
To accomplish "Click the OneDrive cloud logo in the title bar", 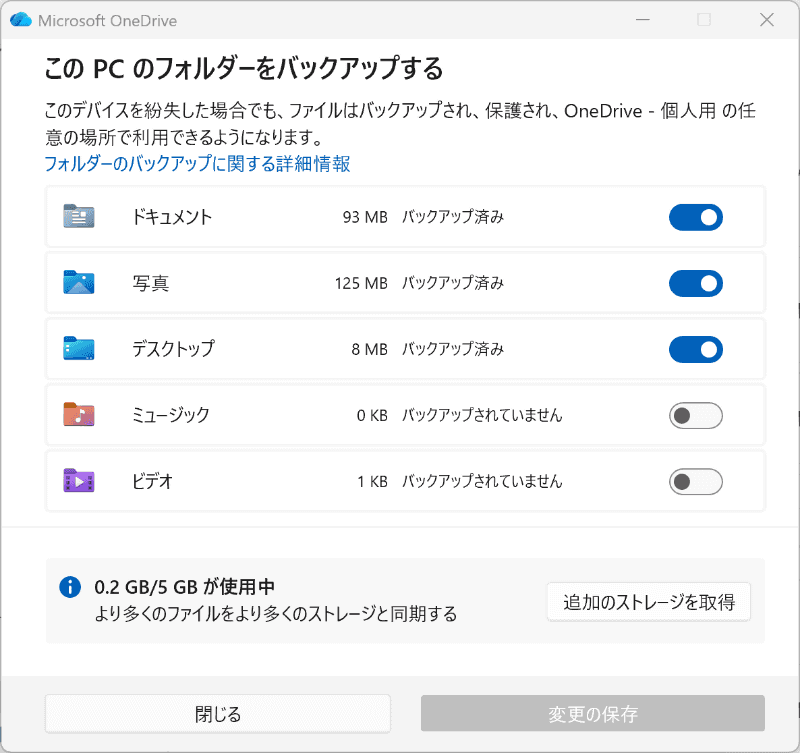I will click(20, 20).
